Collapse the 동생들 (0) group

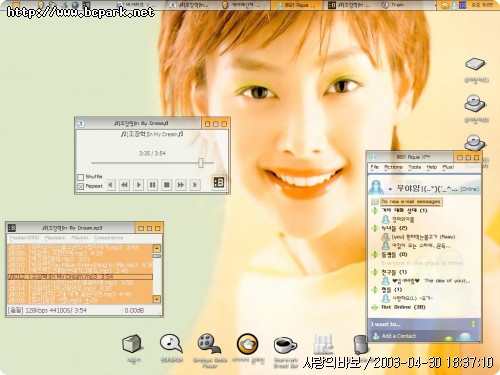[x=375, y=255]
